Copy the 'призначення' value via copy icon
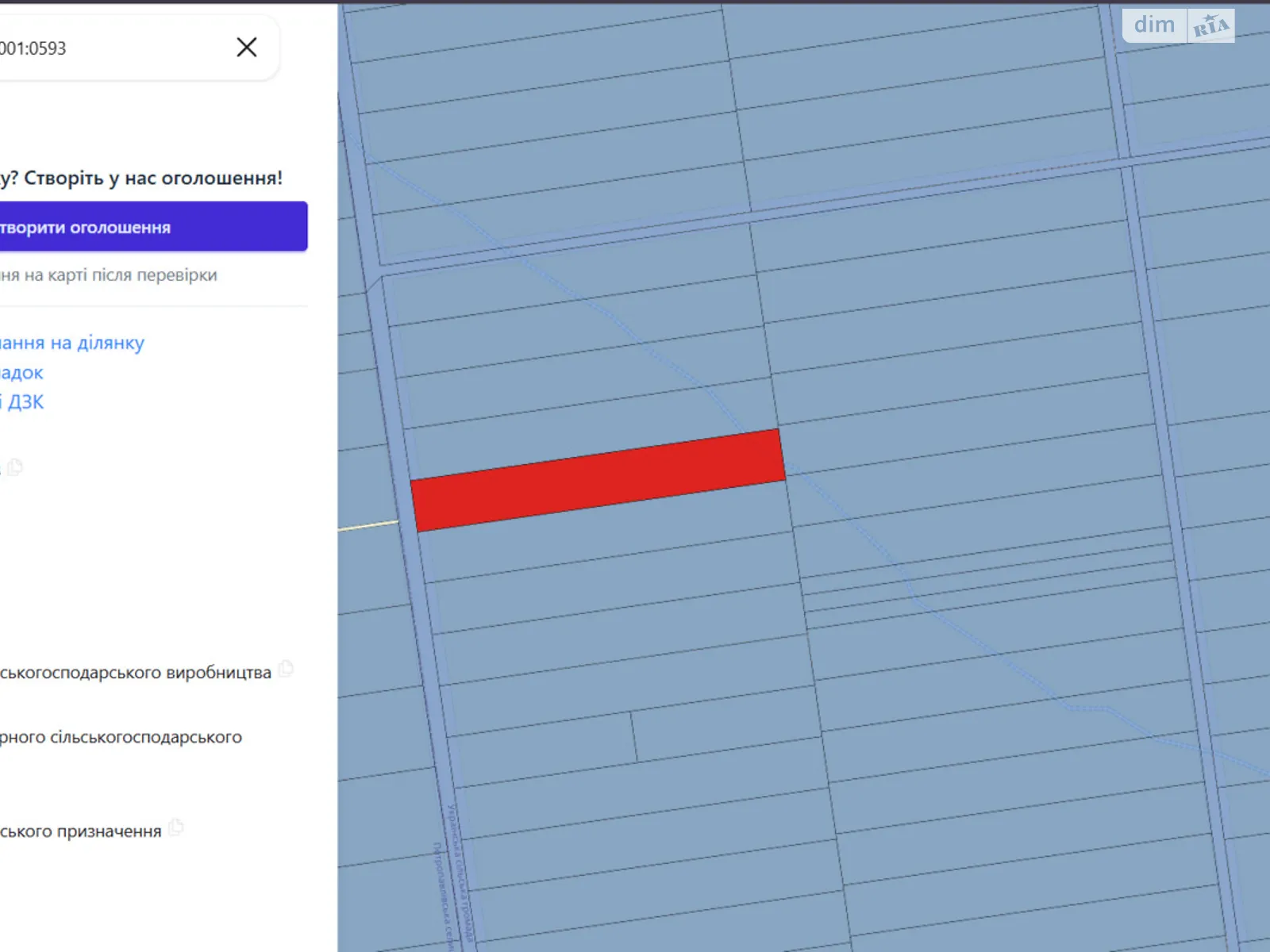 click(x=176, y=827)
